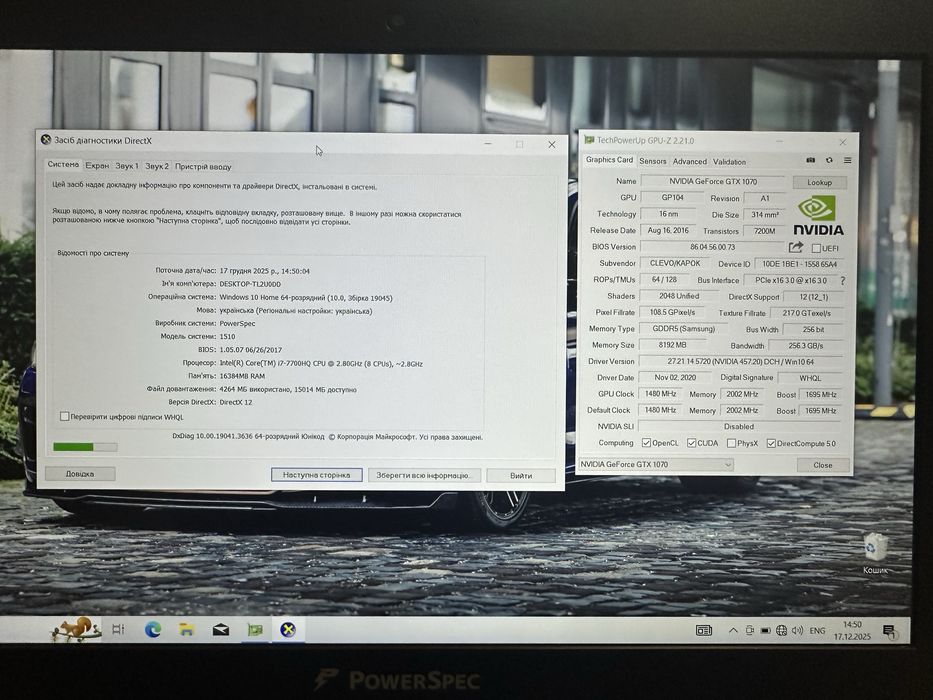This screenshot has width=933, height=700.
Task: Switch to the Звук 1 tab
Action: point(127,166)
